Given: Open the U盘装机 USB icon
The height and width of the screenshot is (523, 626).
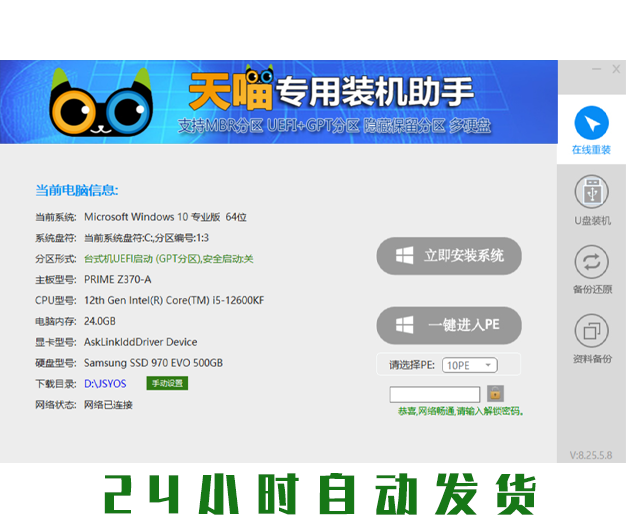Looking at the screenshot, I should [592, 192].
